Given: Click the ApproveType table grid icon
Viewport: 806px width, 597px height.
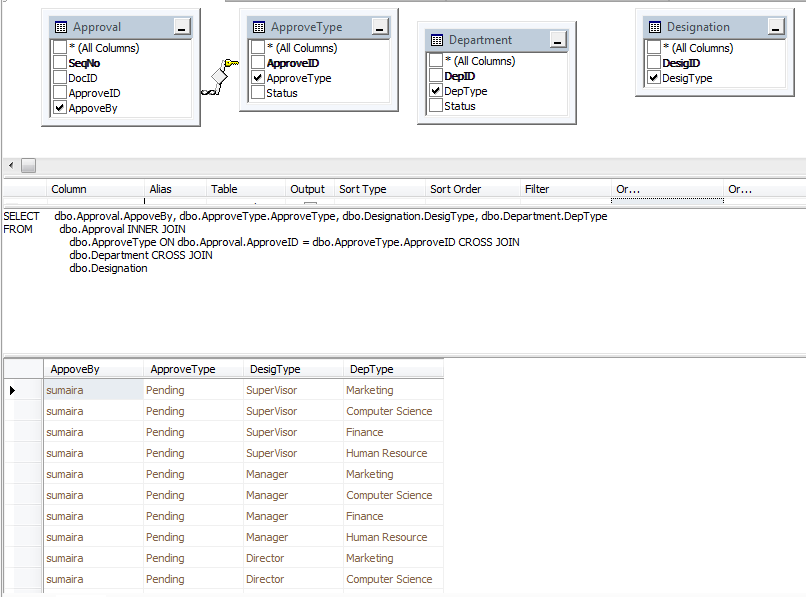Looking at the screenshot, I should click(x=259, y=27).
